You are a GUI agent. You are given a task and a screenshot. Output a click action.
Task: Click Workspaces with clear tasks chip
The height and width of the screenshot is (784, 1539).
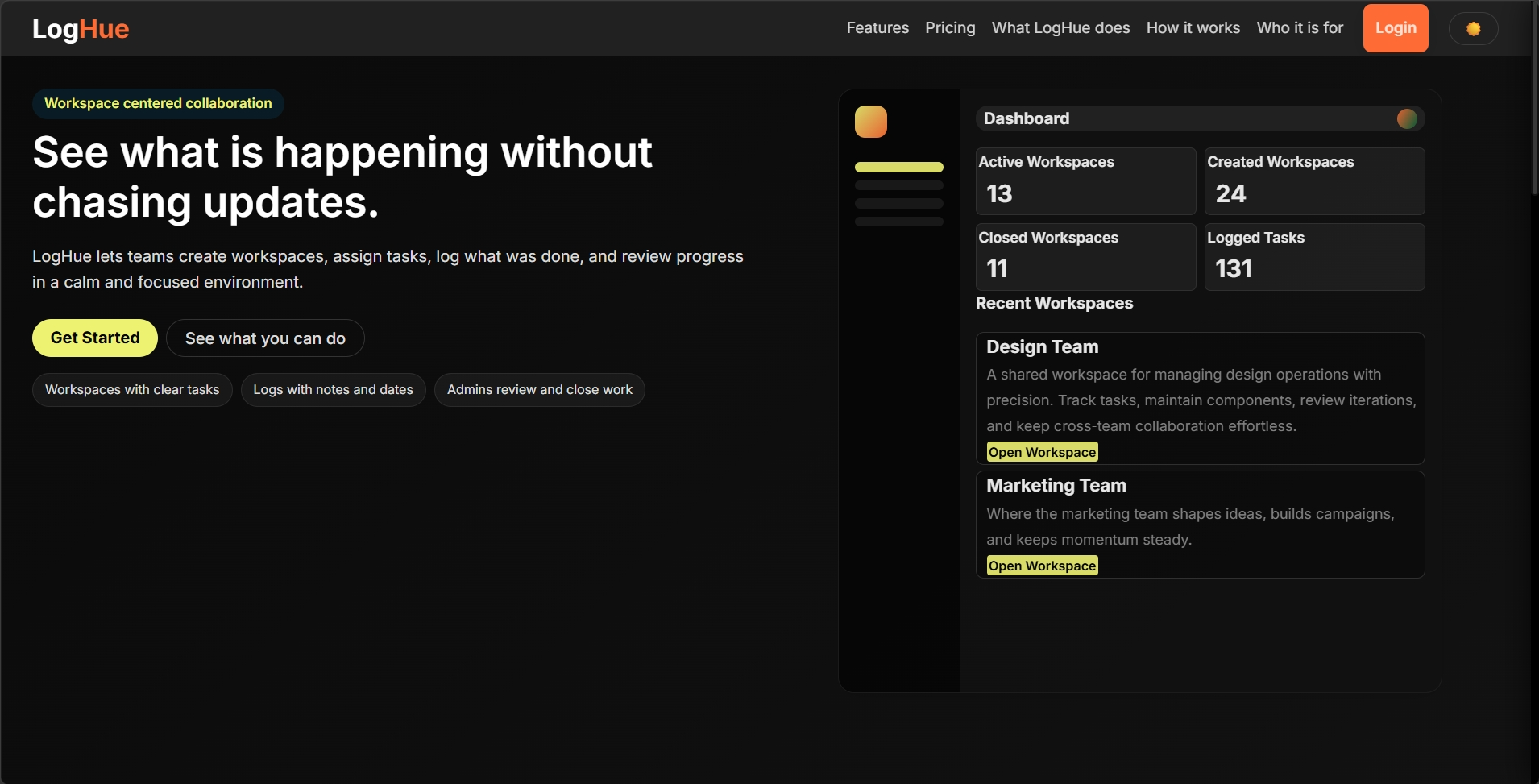[x=132, y=390]
